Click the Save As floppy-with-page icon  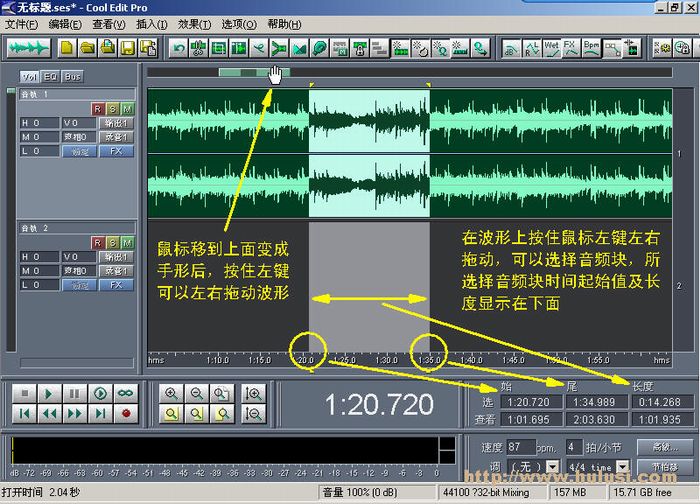coord(149,48)
